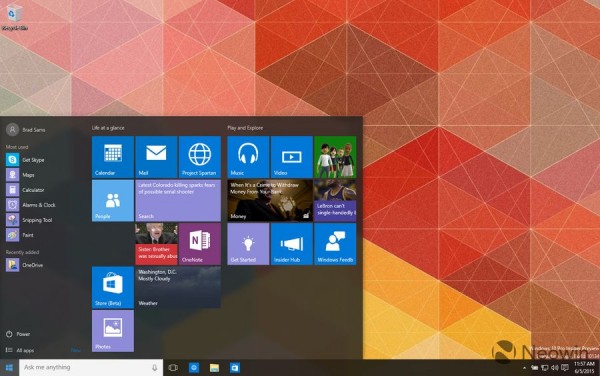This screenshot has height=376, width=600.
Task: Open the Weather live tile
Action: pos(178,288)
